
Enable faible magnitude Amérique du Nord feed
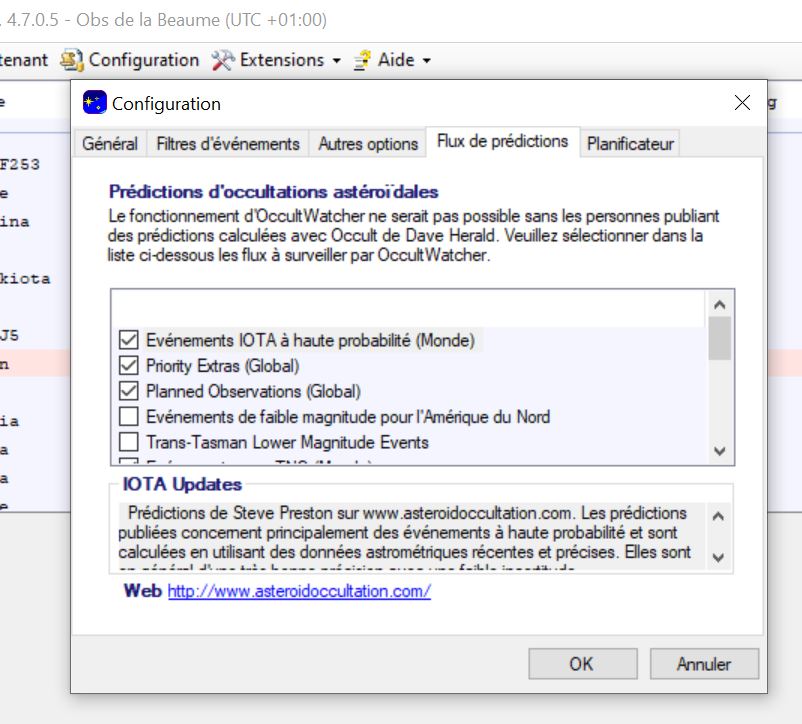pos(128,417)
